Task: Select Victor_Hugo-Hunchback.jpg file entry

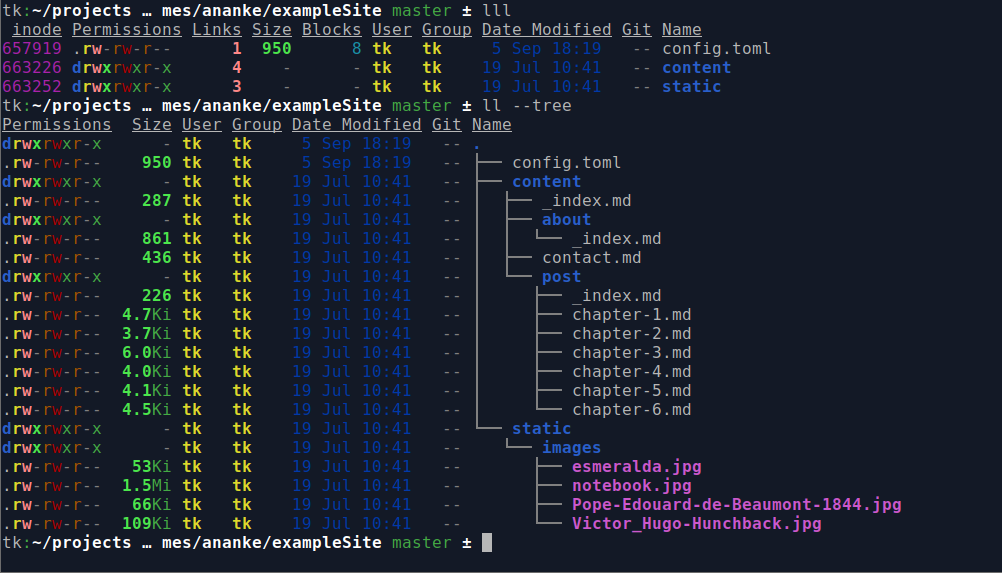Action: (697, 524)
